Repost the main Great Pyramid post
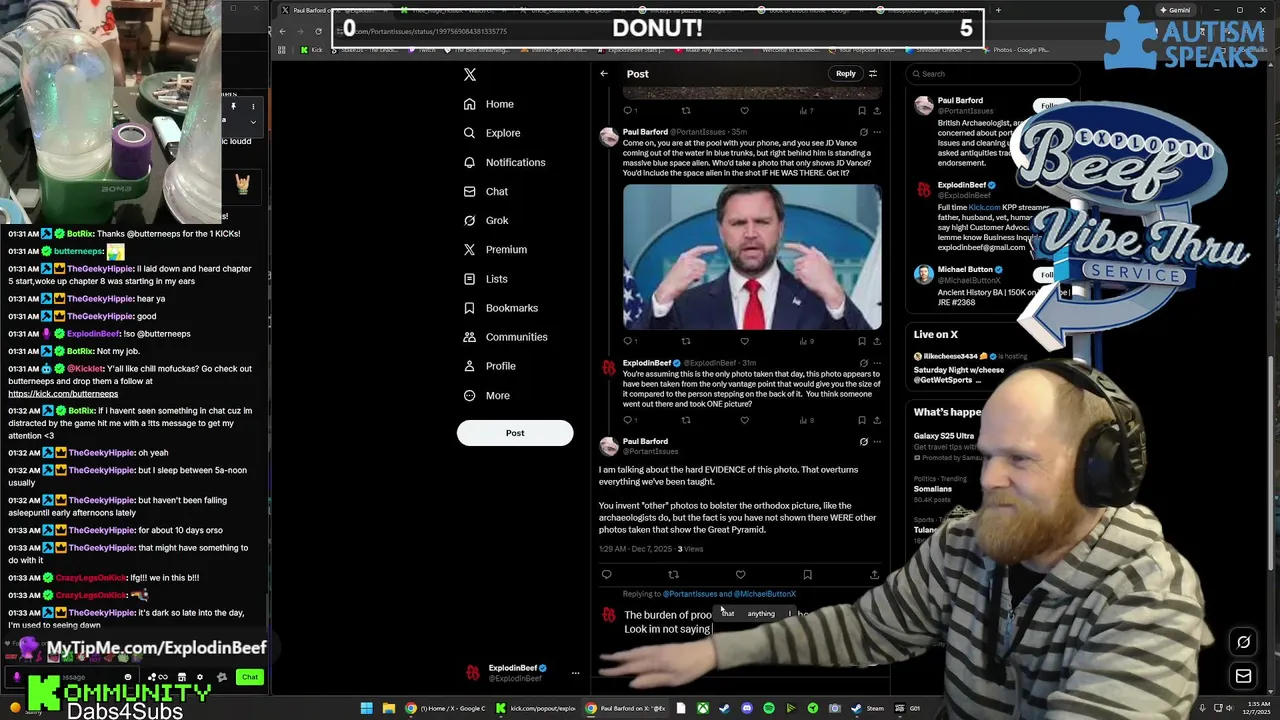This screenshot has width=1280, height=720. pyautogui.click(x=673, y=575)
